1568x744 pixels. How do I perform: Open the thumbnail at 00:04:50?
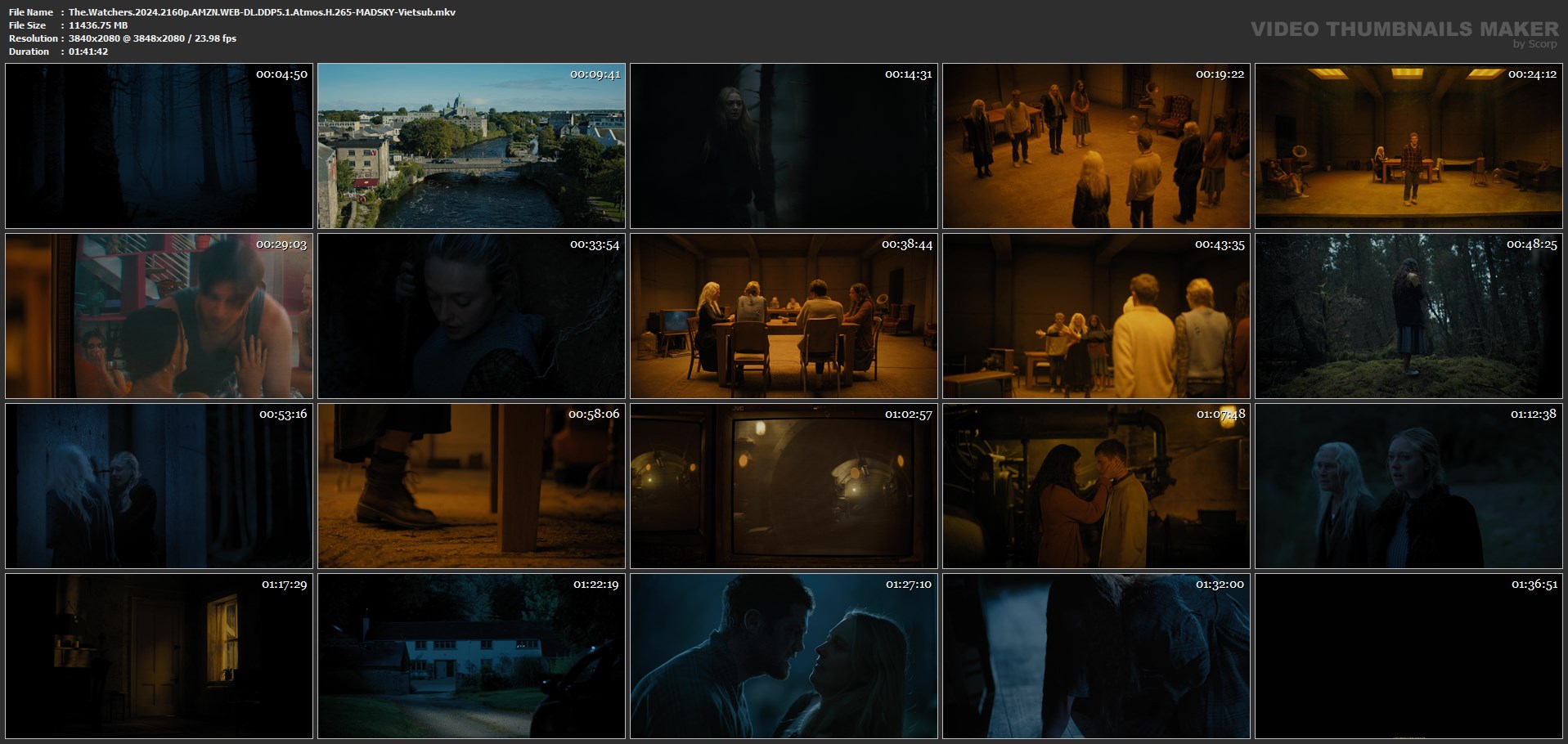tap(159, 146)
